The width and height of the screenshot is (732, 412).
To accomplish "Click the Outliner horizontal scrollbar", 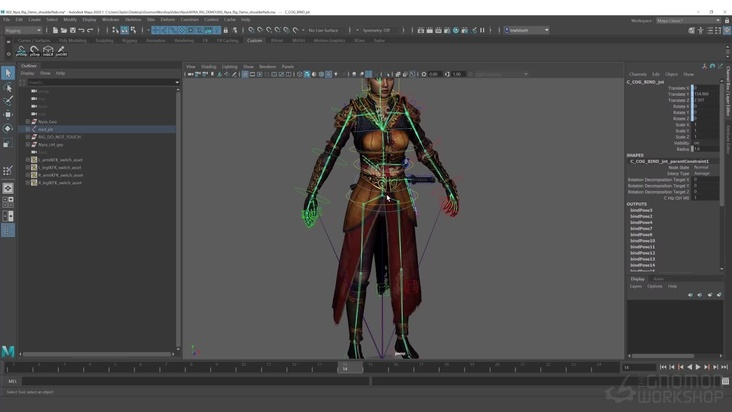I will (x=97, y=354).
